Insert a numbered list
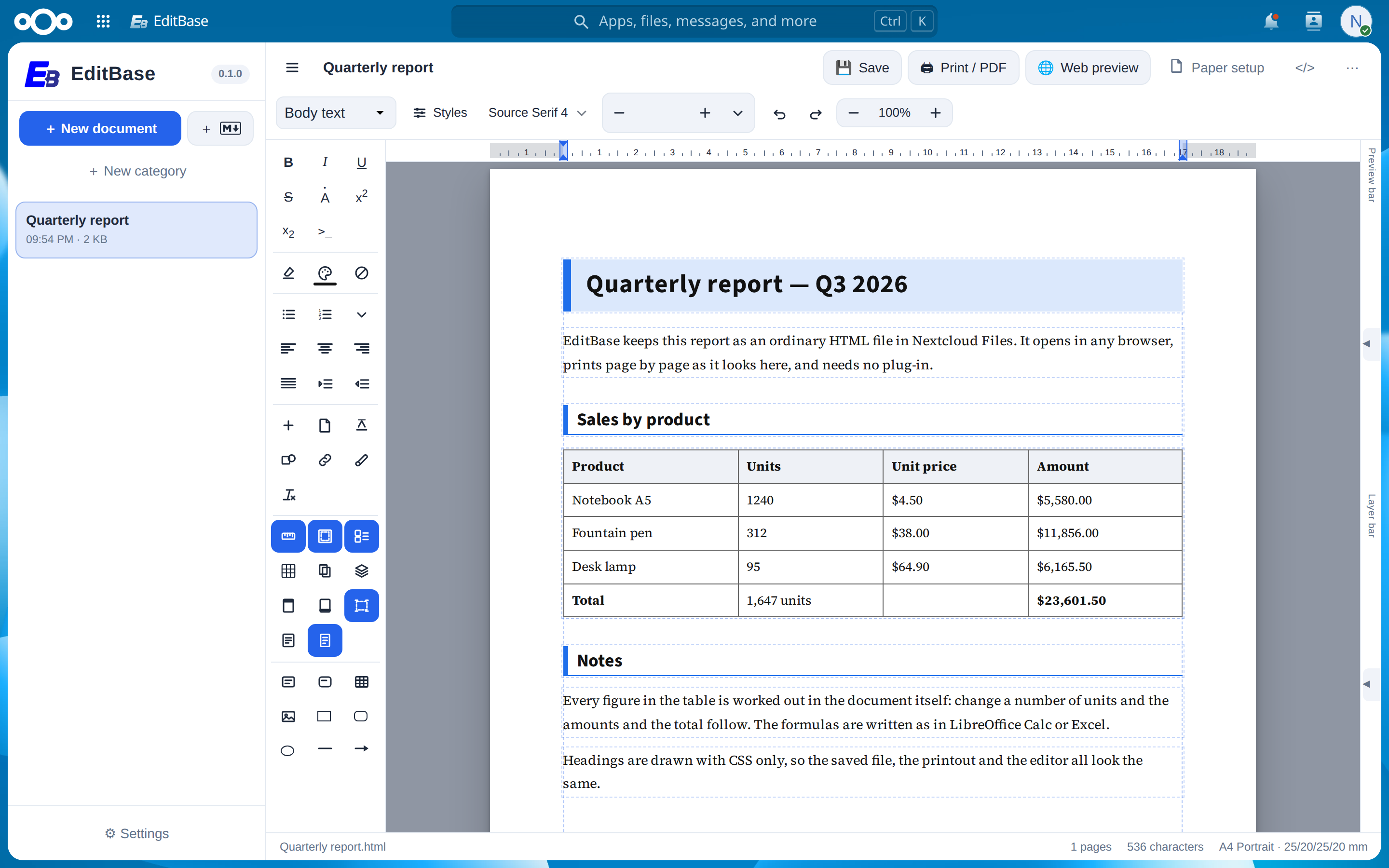The width and height of the screenshot is (1389, 868). point(325,314)
